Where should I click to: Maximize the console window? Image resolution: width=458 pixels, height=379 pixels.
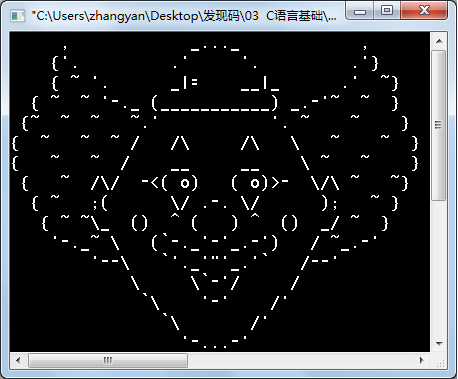[x=387, y=11]
